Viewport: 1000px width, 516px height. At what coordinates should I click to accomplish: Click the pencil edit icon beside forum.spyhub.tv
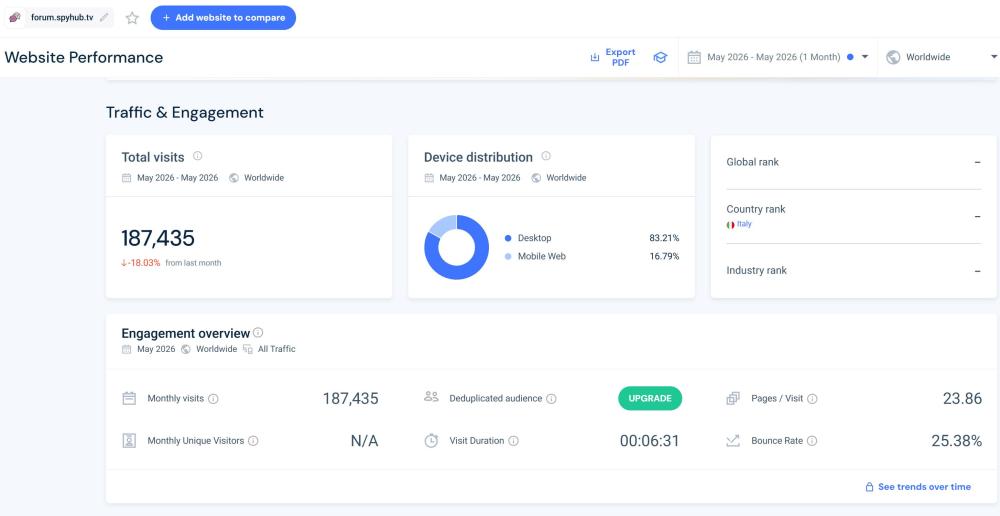click(105, 17)
